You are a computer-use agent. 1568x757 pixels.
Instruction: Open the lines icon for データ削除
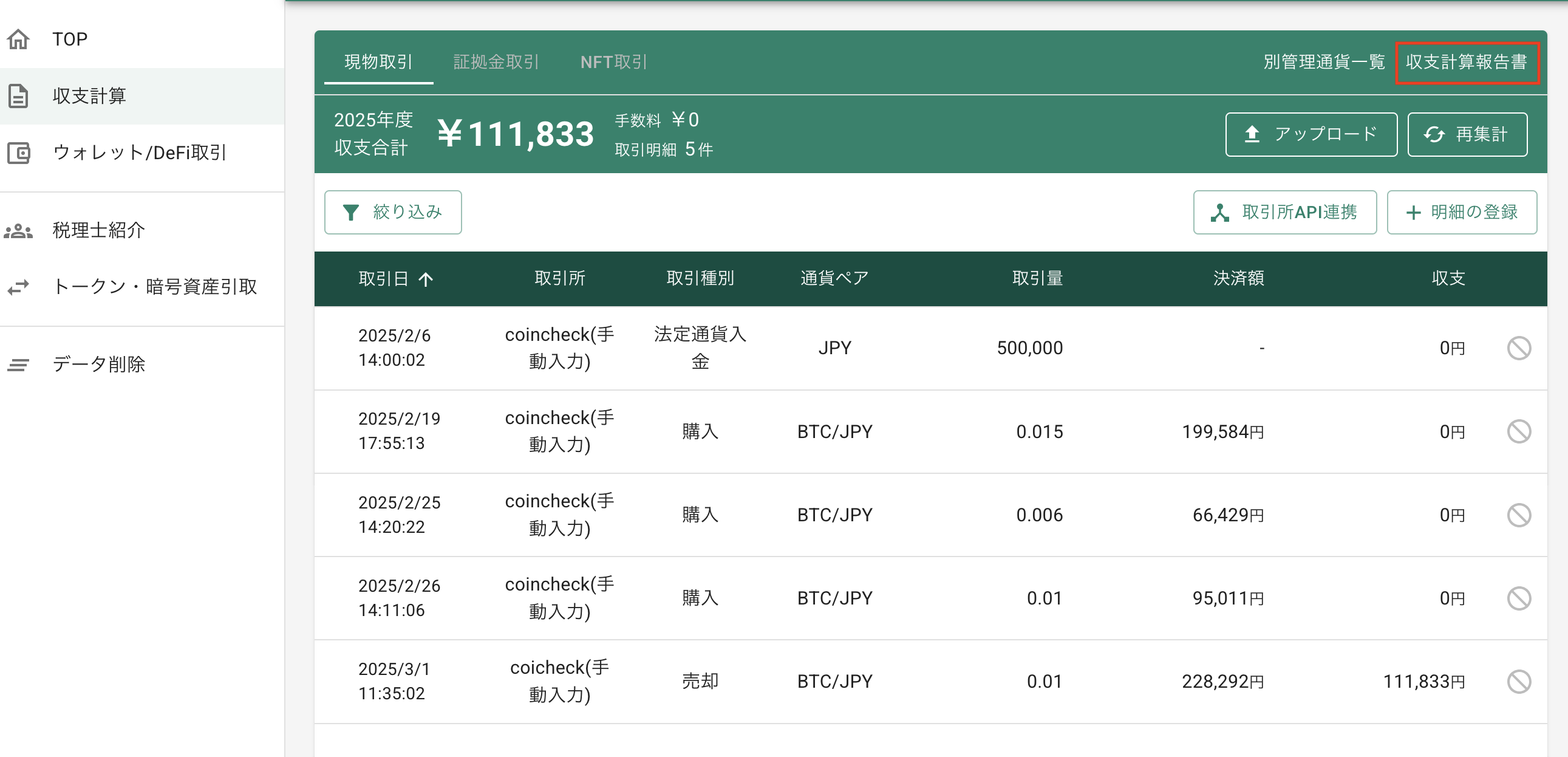(18, 364)
